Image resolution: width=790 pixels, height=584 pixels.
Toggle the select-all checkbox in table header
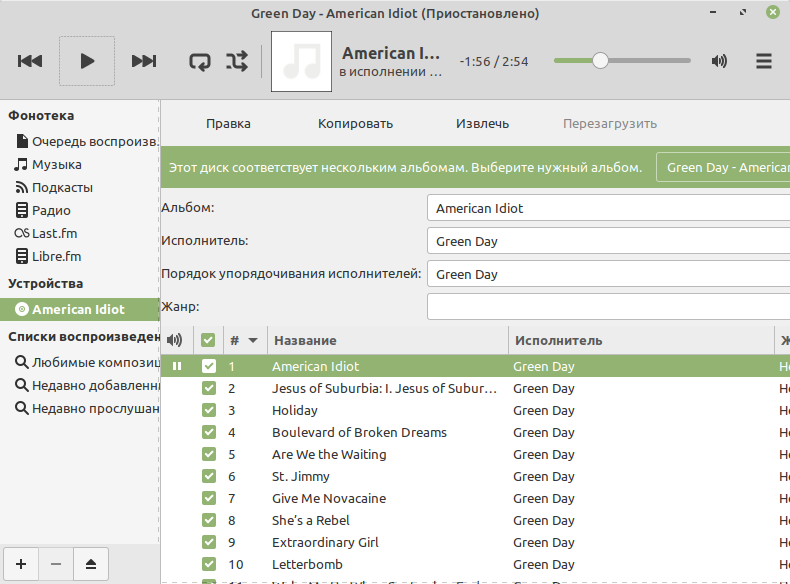pos(208,340)
